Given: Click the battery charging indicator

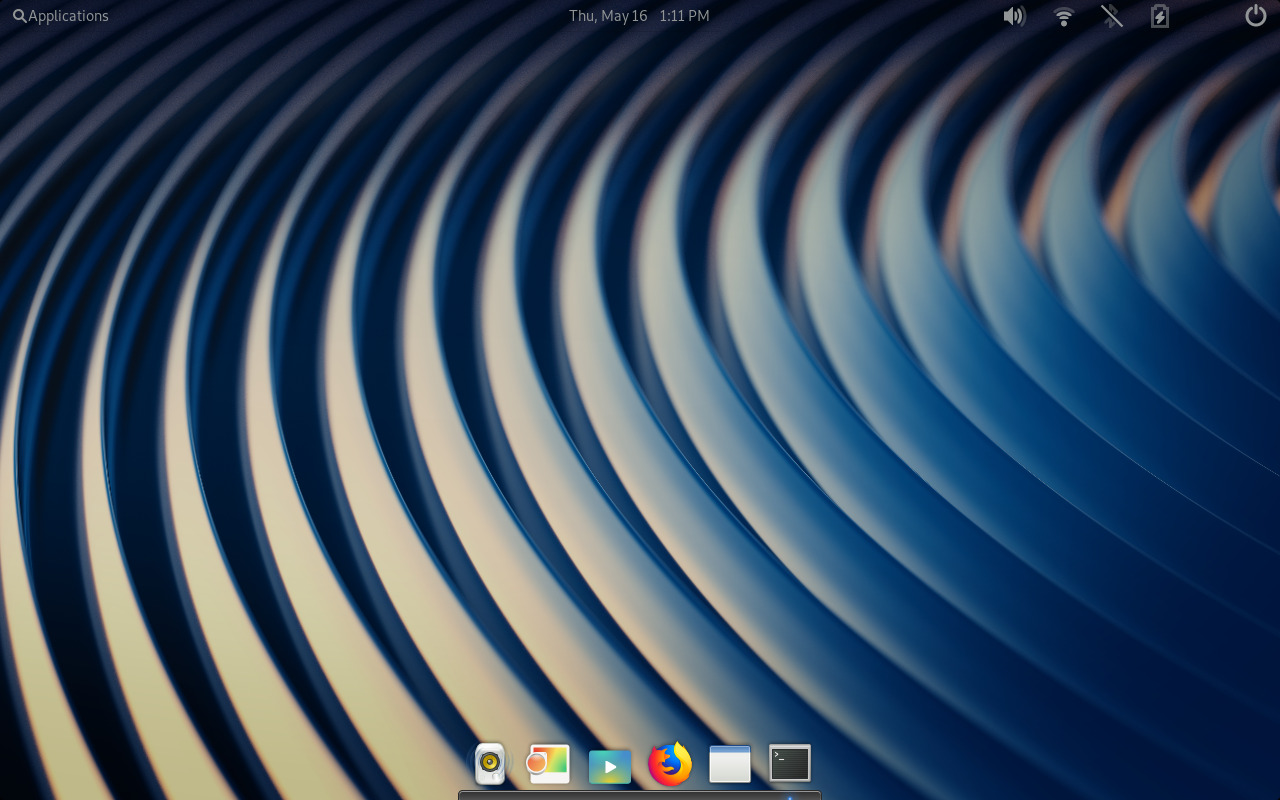Looking at the screenshot, I should (1159, 16).
